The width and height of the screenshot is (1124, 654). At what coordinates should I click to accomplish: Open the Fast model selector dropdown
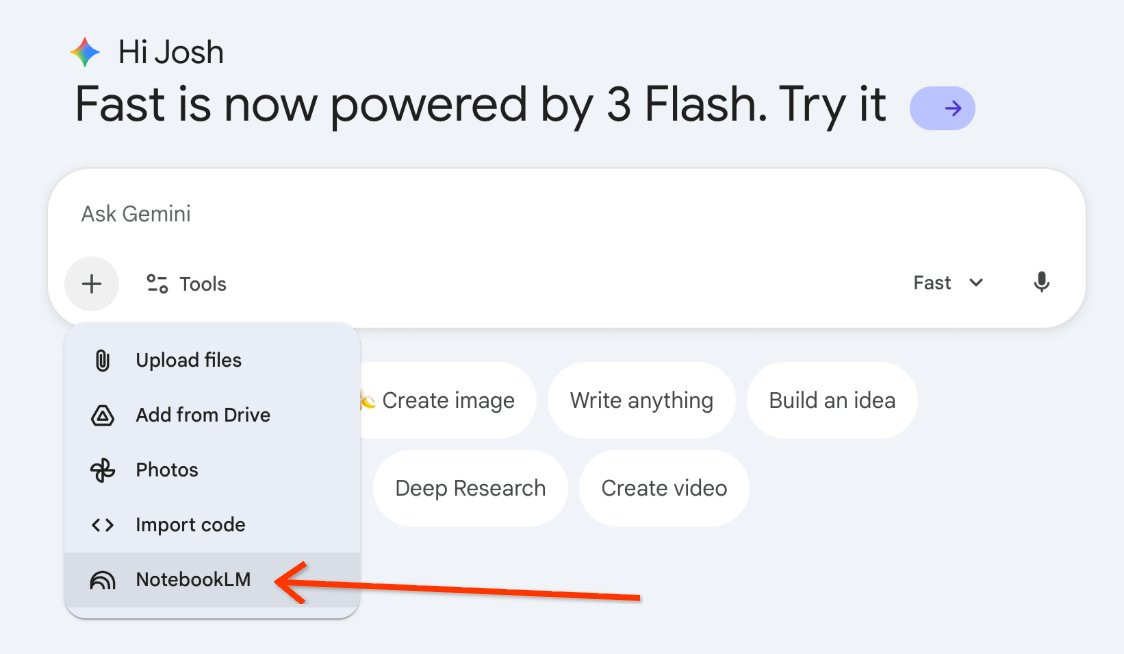click(948, 283)
